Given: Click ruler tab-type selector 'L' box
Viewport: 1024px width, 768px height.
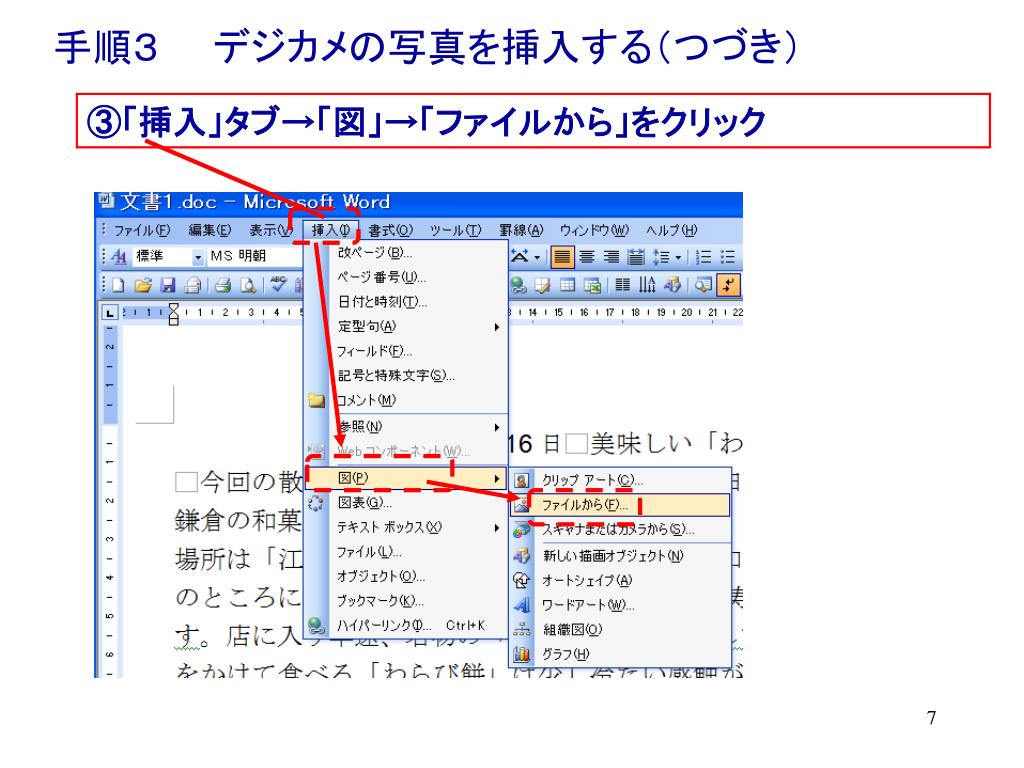Looking at the screenshot, I should [110, 313].
